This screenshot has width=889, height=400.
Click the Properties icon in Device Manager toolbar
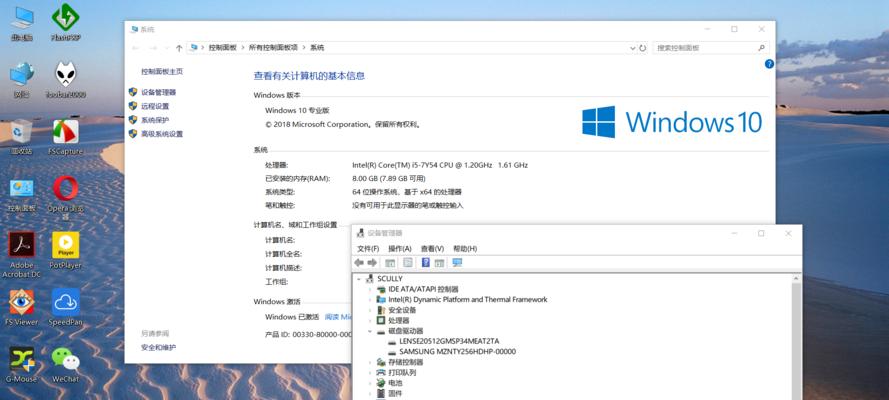pos(407,263)
